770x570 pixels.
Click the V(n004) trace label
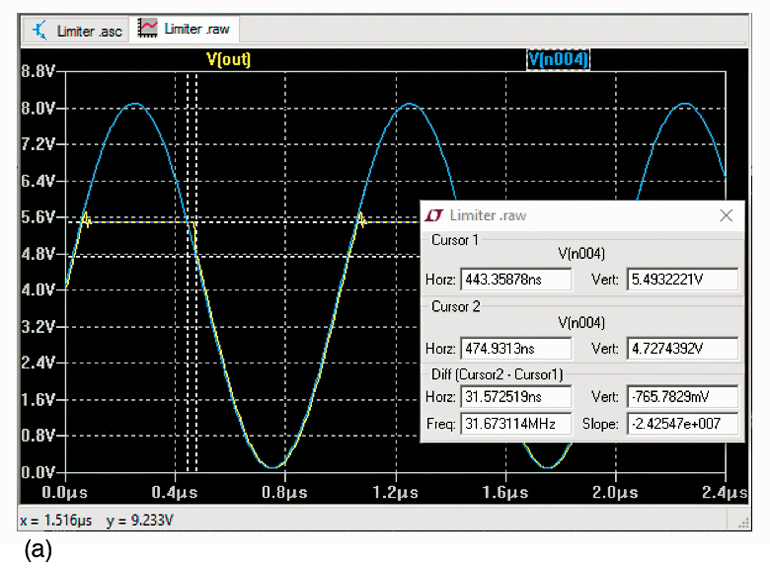[x=559, y=60]
